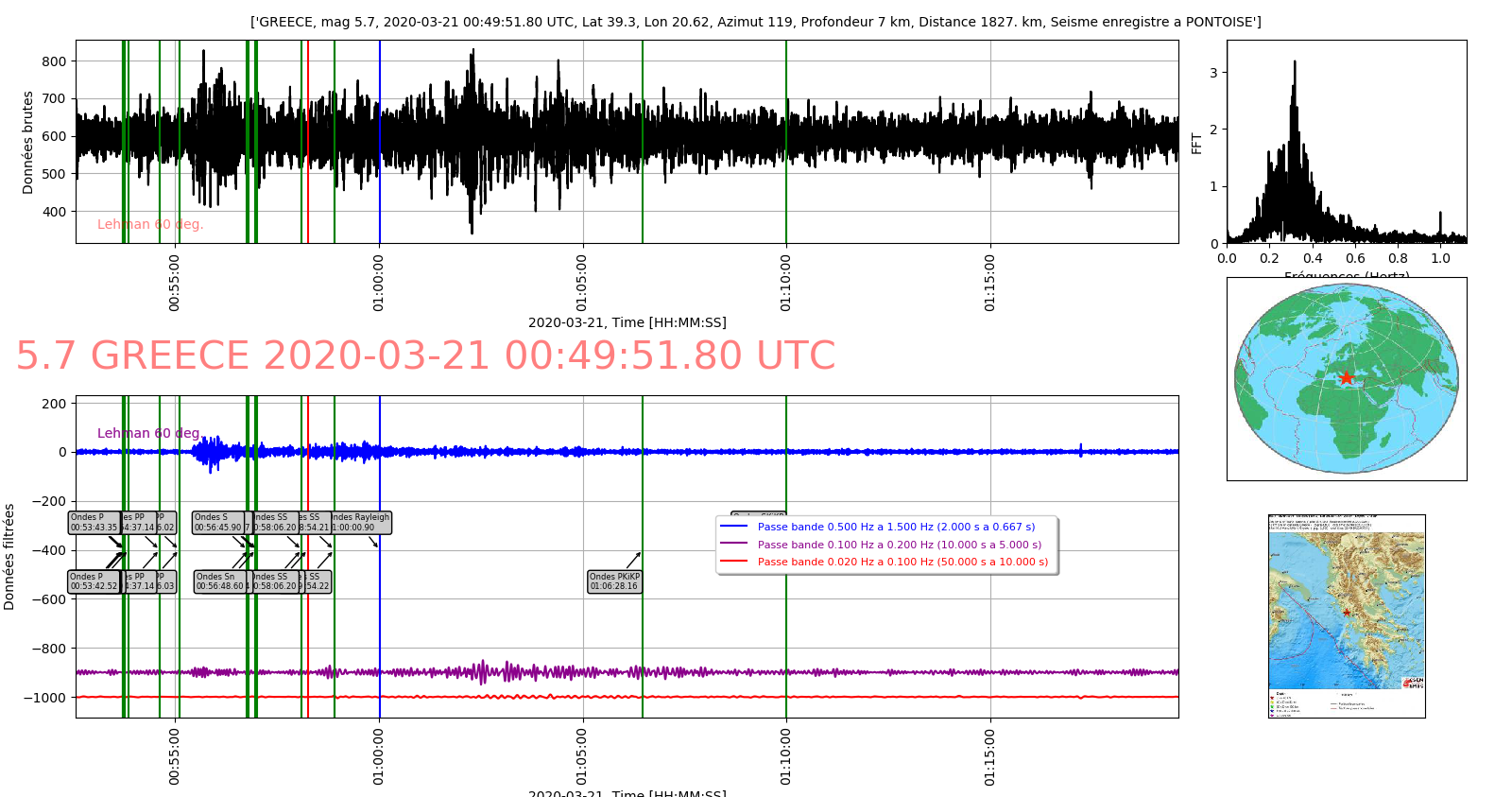The height and width of the screenshot is (797, 1512).
Task: Select legend entry Passe bande 0.100 Hz
Action: click(899, 545)
